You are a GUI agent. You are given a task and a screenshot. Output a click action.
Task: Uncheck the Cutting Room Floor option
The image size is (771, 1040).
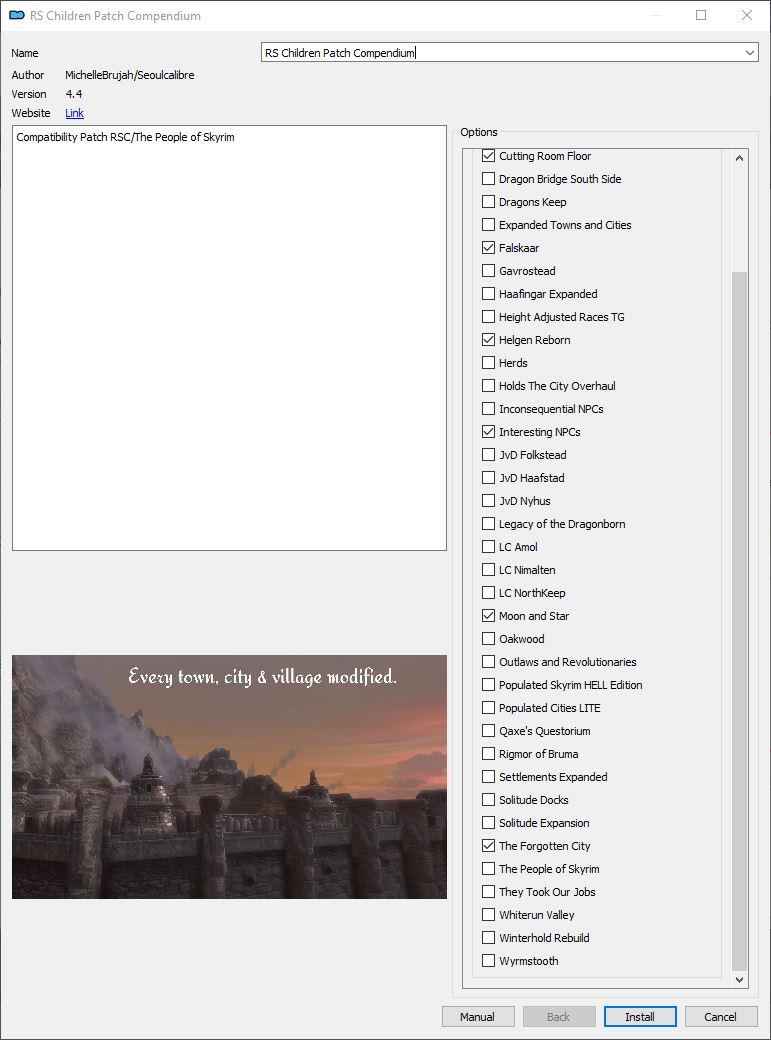point(488,156)
